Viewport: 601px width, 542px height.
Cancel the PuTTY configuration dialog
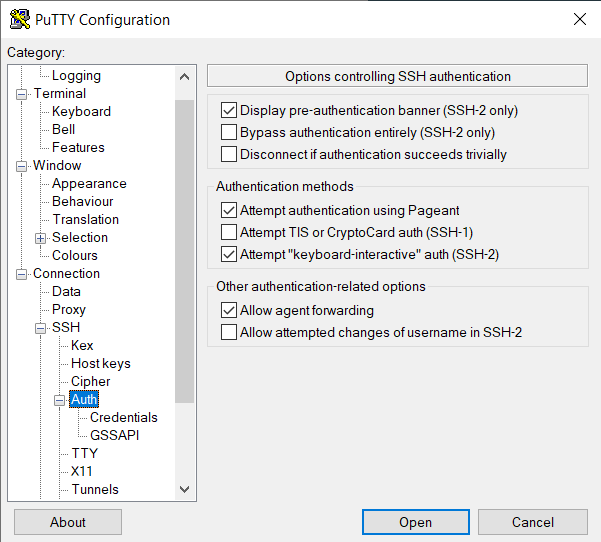[533, 522]
